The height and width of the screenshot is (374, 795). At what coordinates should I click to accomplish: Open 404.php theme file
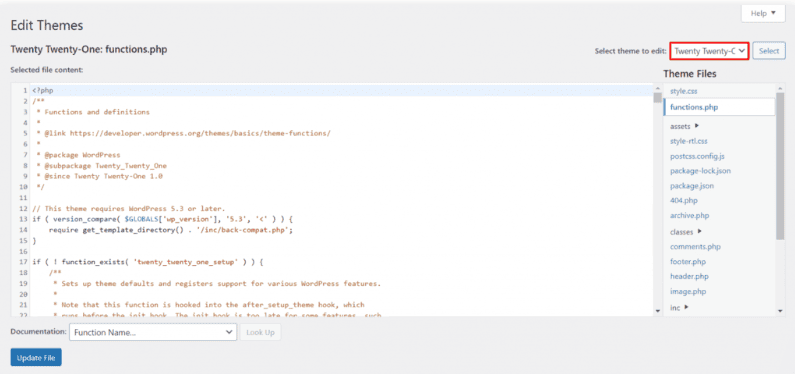click(x=683, y=201)
